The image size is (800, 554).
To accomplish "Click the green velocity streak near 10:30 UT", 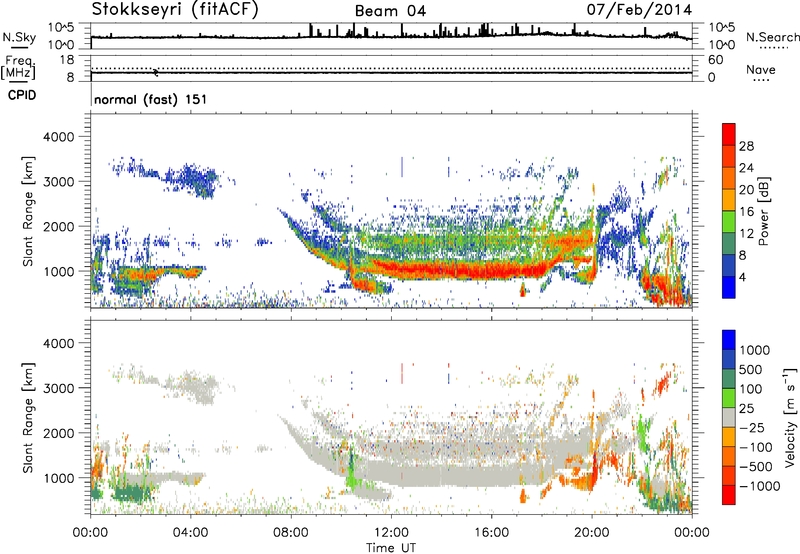I will tap(351, 472).
